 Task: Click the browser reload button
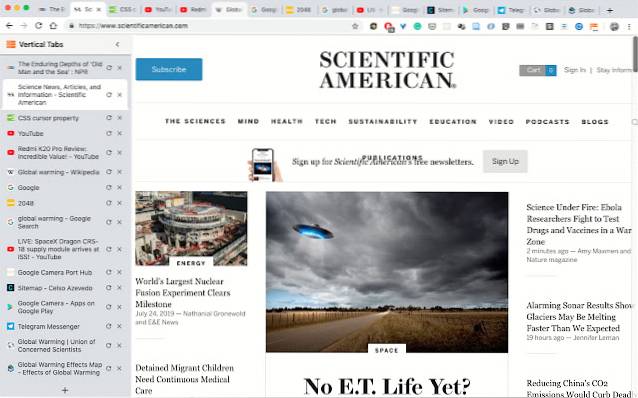(x=38, y=26)
